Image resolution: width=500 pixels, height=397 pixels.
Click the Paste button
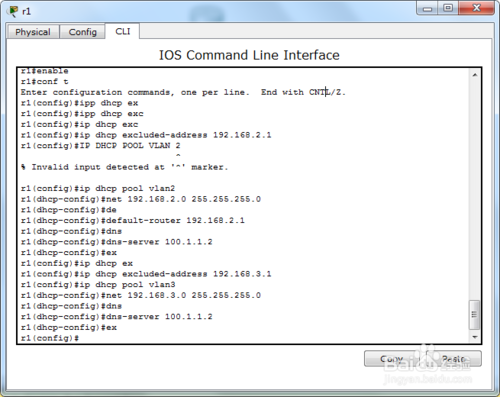point(453,359)
